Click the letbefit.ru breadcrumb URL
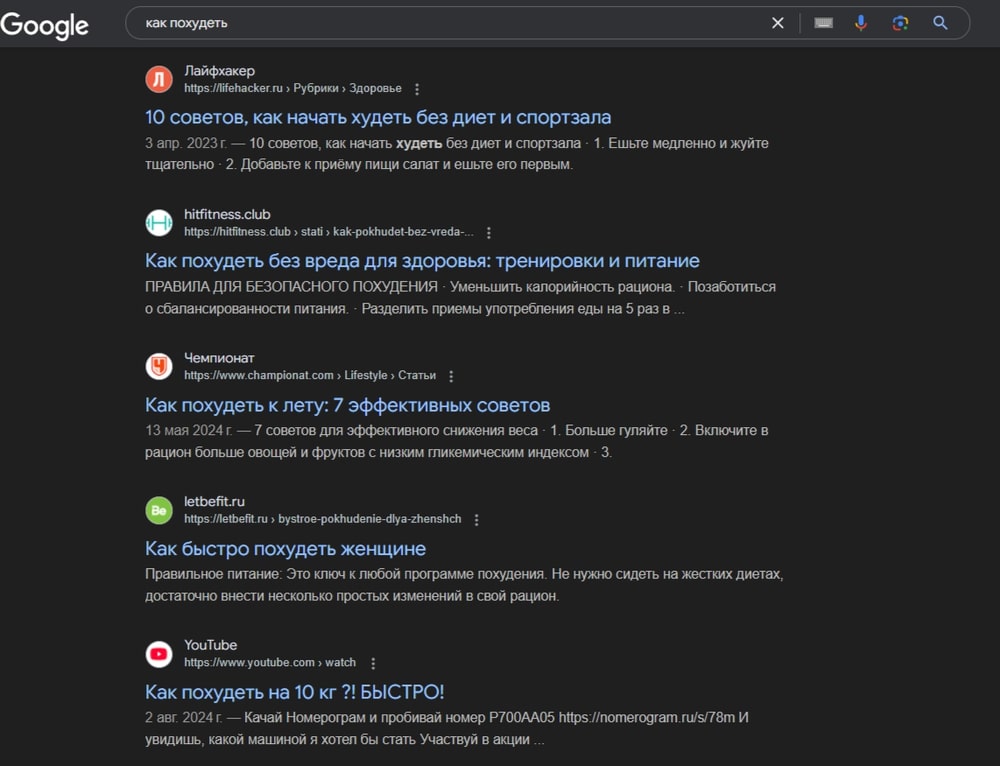 [323, 519]
